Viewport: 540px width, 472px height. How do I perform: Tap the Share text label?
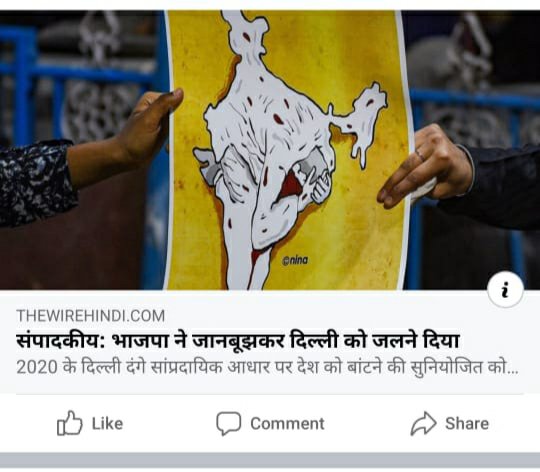coord(467,423)
